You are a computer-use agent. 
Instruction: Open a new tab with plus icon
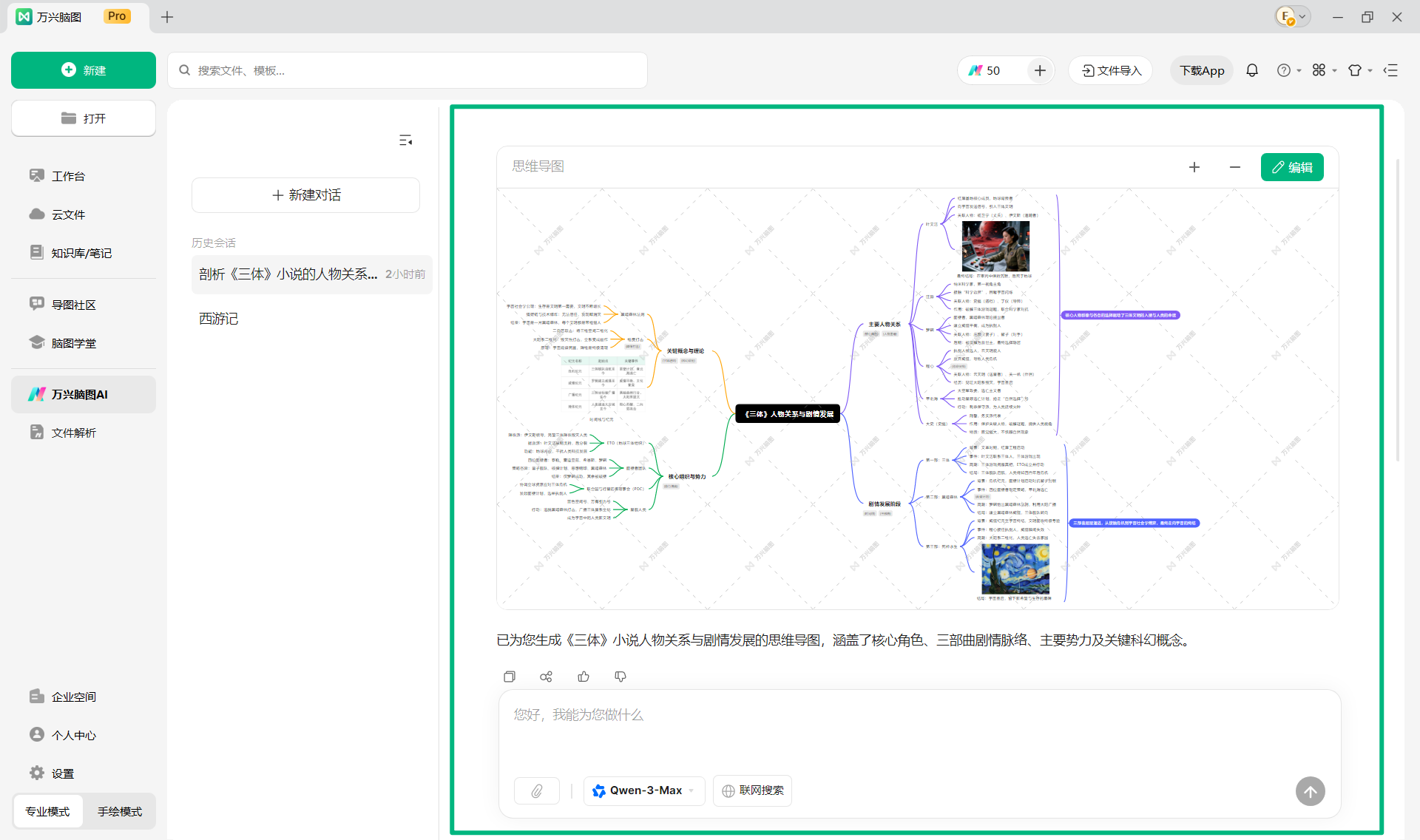pyautogui.click(x=167, y=16)
